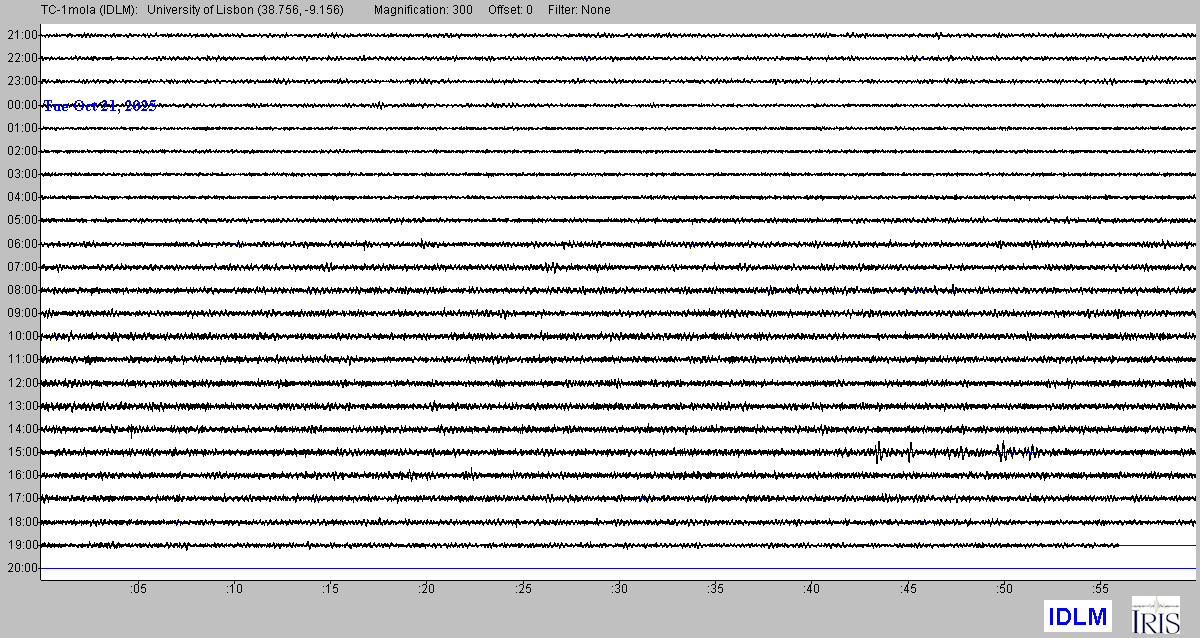
Task: Click the :55 minute axis label
Action: tap(1100, 589)
